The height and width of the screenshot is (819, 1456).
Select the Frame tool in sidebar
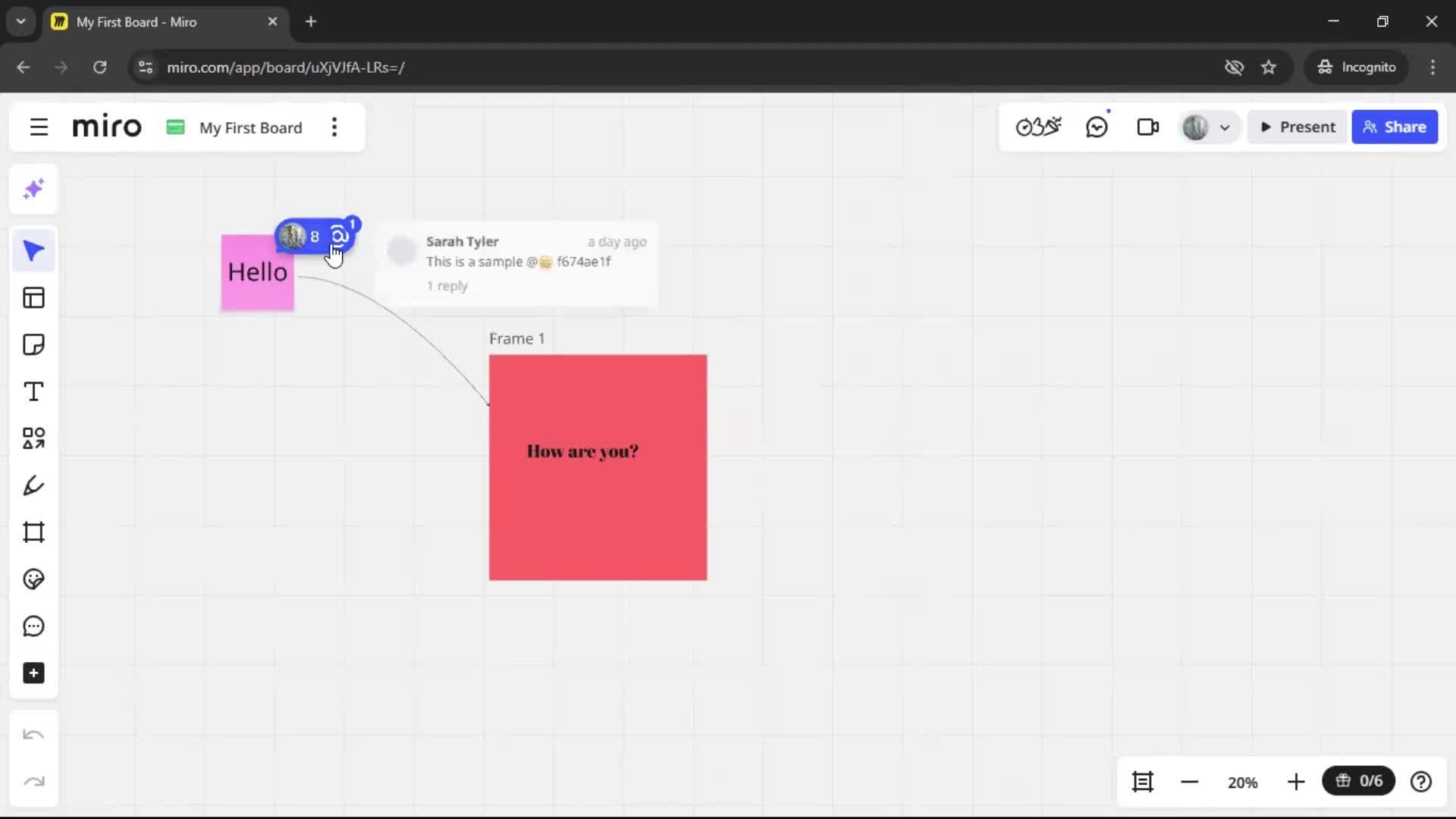pos(33,532)
